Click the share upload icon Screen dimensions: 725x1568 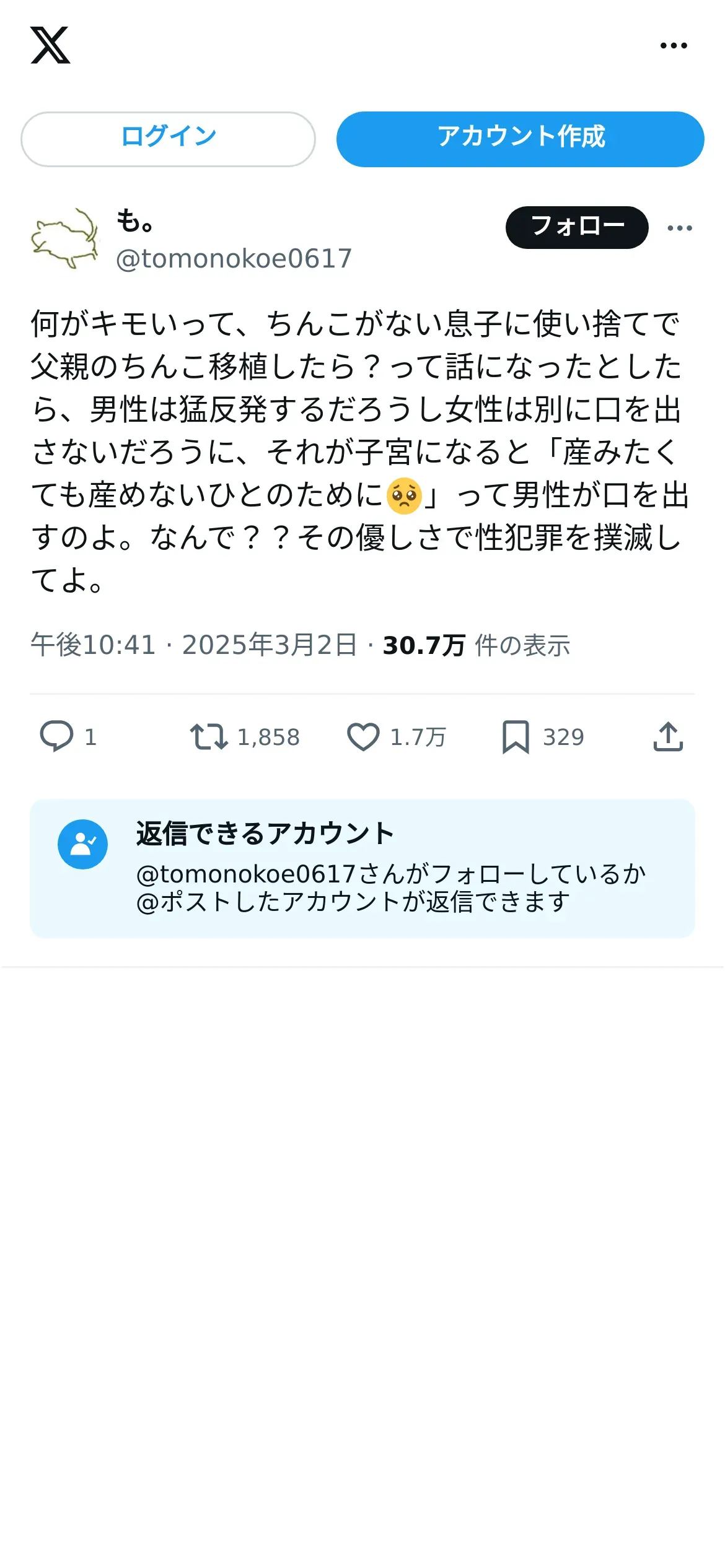click(x=668, y=736)
